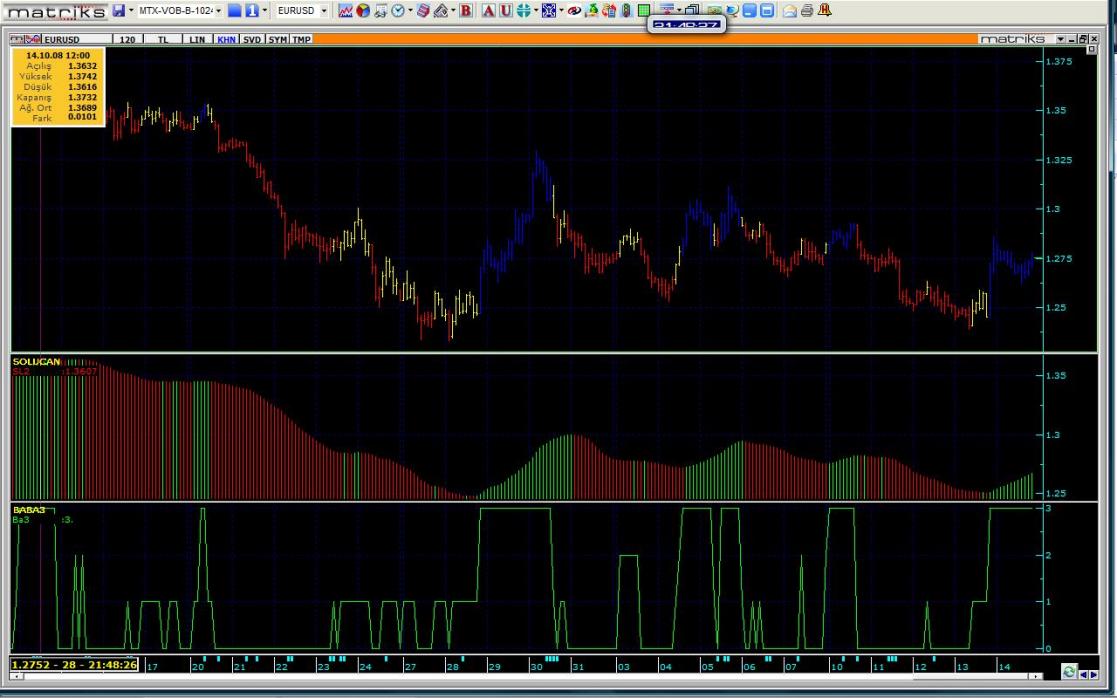Click the clock icon in toolbar
1117x698 pixels.
(x=397, y=10)
